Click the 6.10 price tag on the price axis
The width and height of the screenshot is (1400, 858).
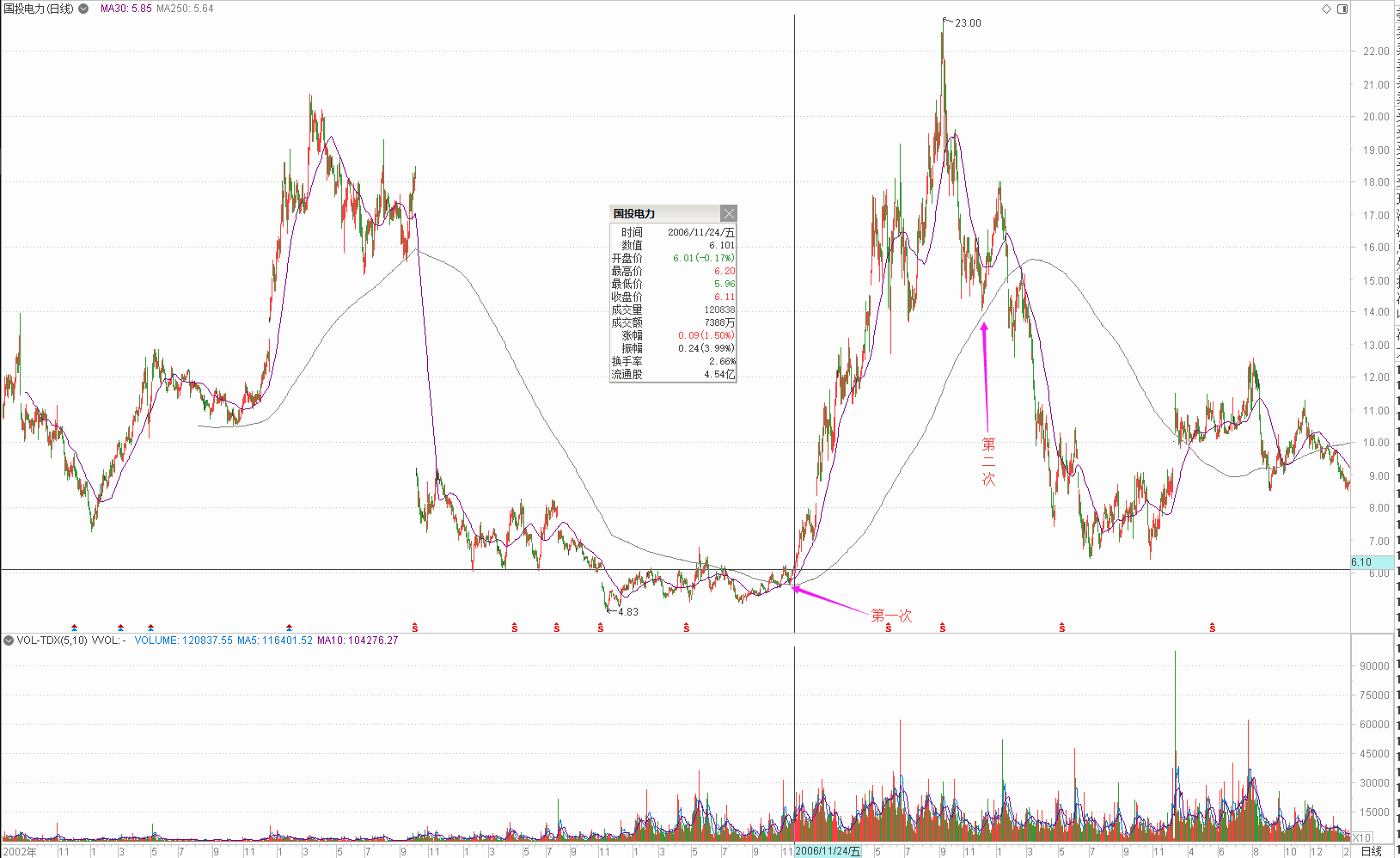click(x=1362, y=562)
